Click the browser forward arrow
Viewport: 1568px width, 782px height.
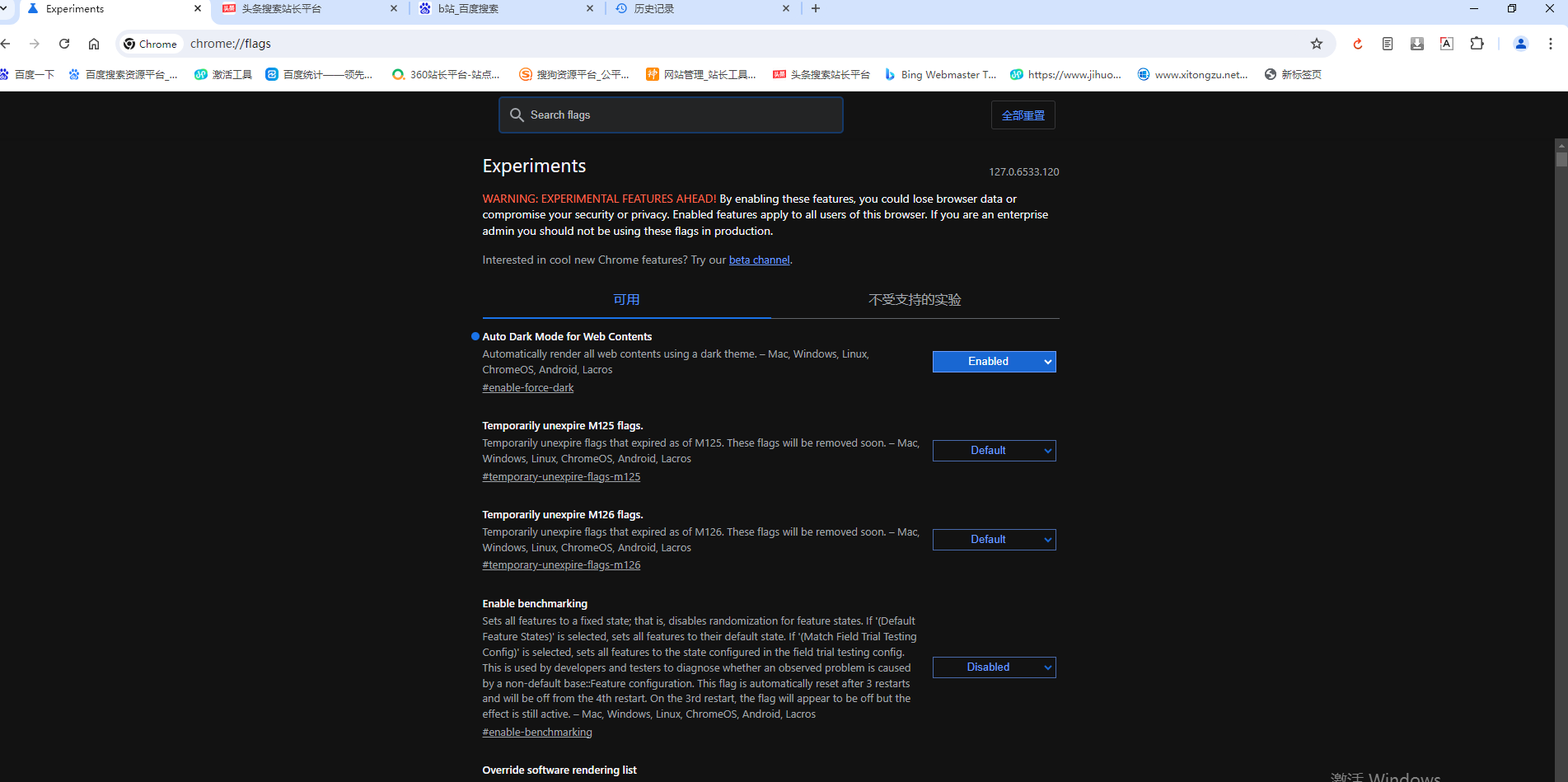(35, 44)
